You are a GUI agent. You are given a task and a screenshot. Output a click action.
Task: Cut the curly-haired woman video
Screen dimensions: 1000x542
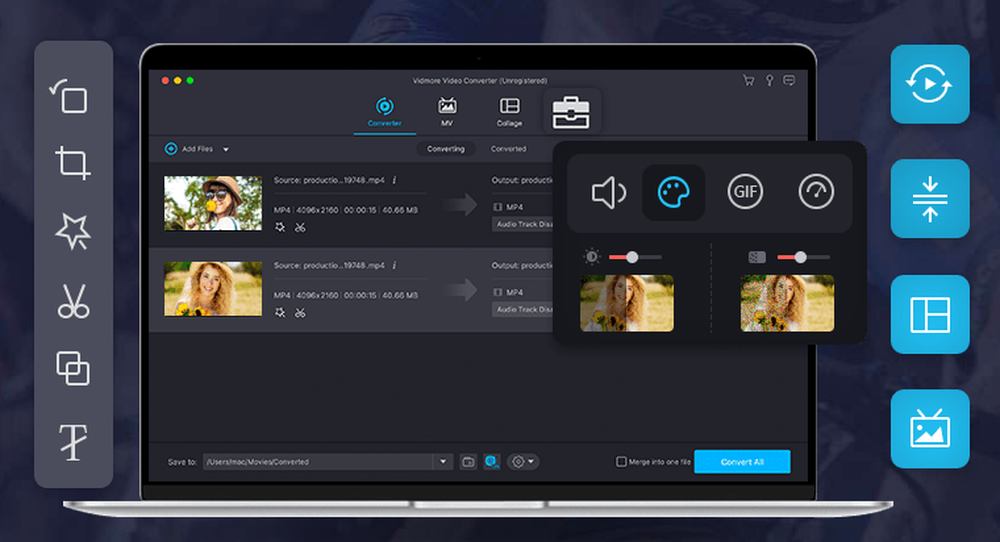pyautogui.click(x=300, y=312)
